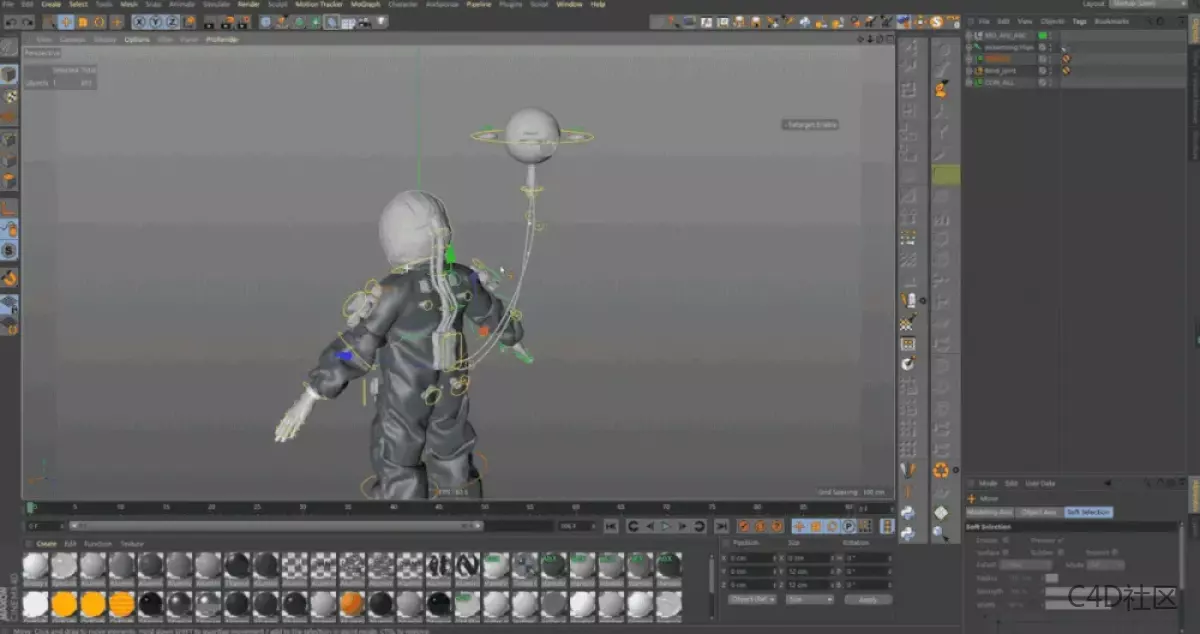Select the first orange material swatch

(64, 604)
